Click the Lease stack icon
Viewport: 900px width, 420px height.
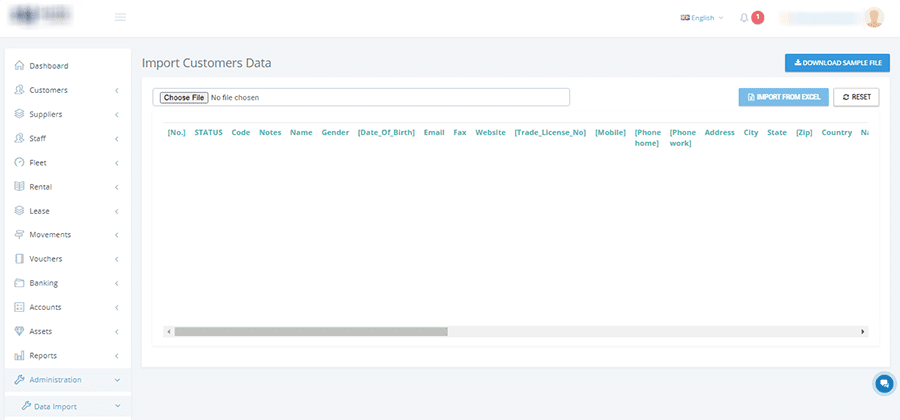20,211
